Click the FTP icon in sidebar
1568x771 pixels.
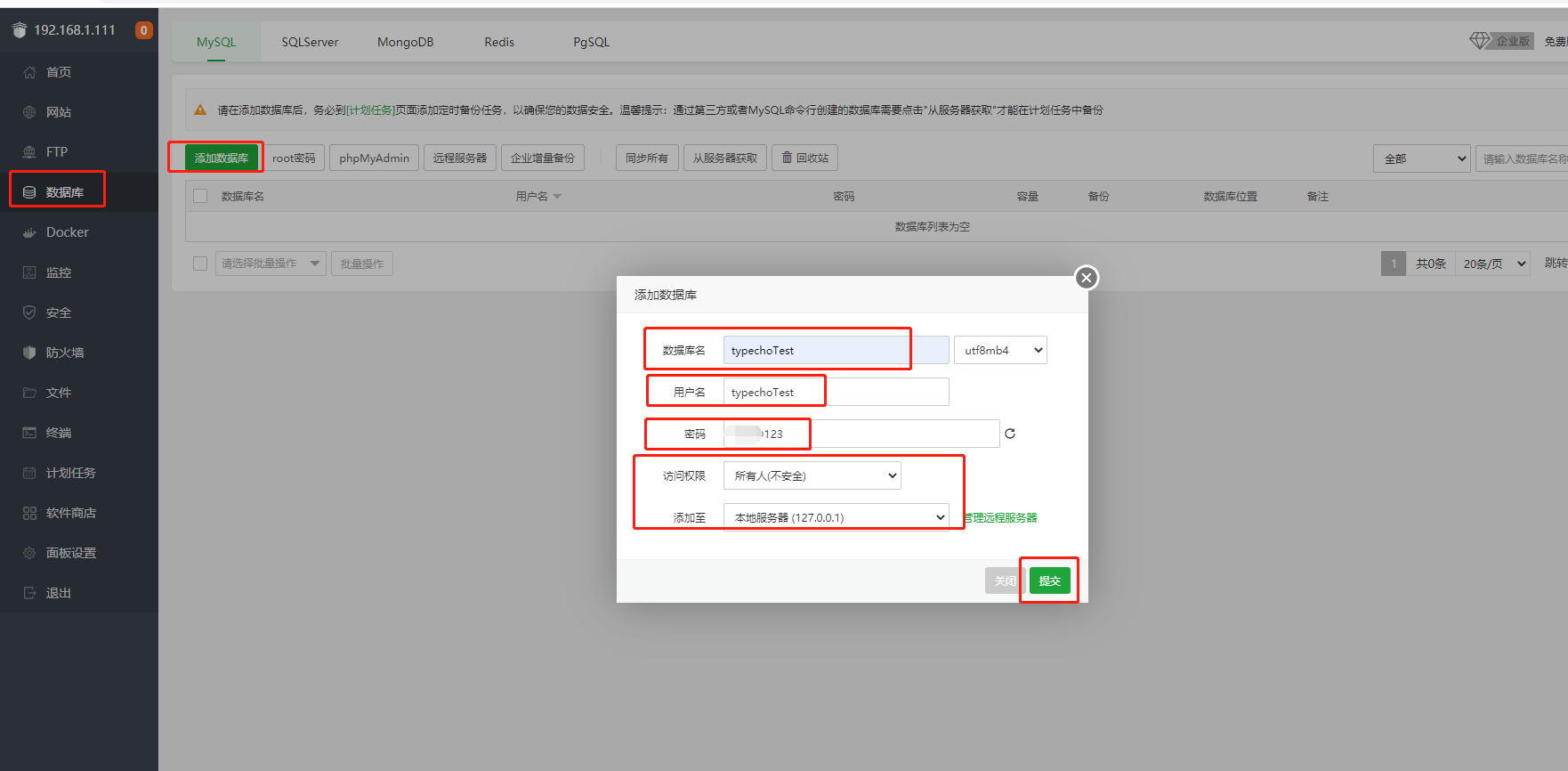pyautogui.click(x=29, y=152)
